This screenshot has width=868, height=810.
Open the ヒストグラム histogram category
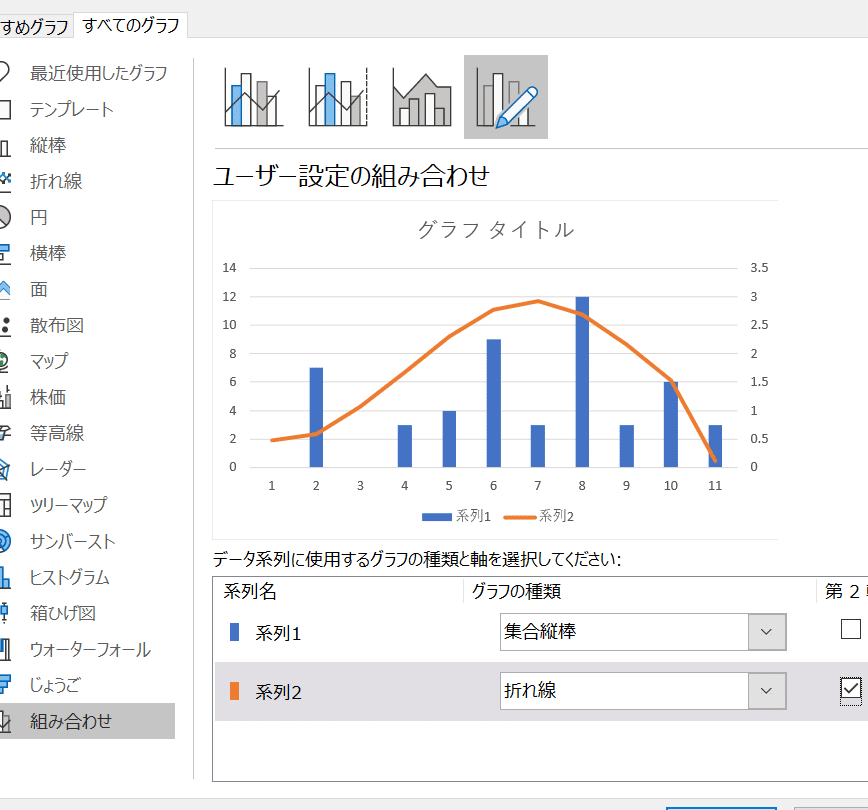tap(69, 577)
